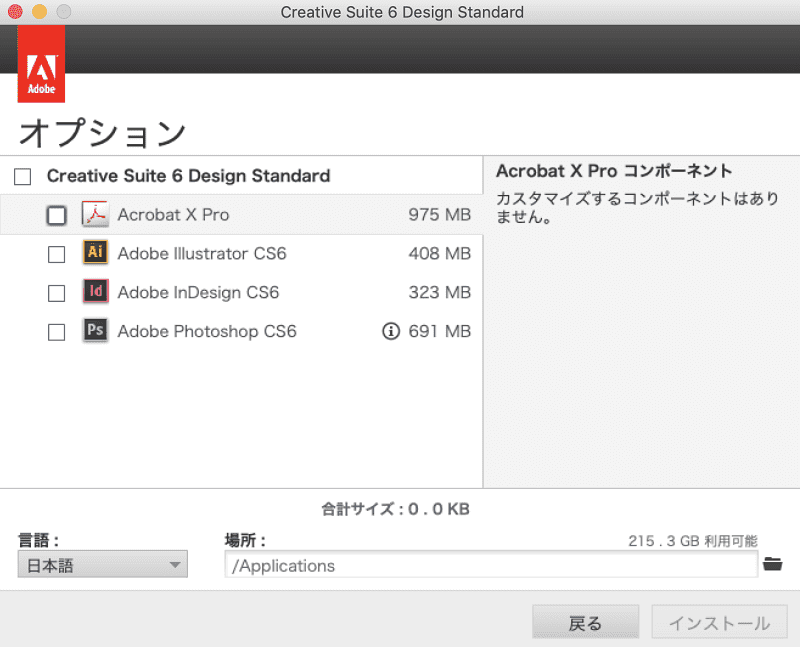Toggle the Adobe Photoshop CS6 checkbox
Viewport: 800px width, 647px height.
pyautogui.click(x=57, y=332)
